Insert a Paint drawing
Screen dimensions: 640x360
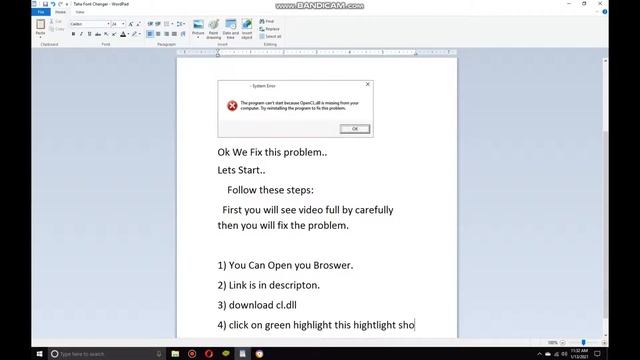pyautogui.click(x=213, y=29)
